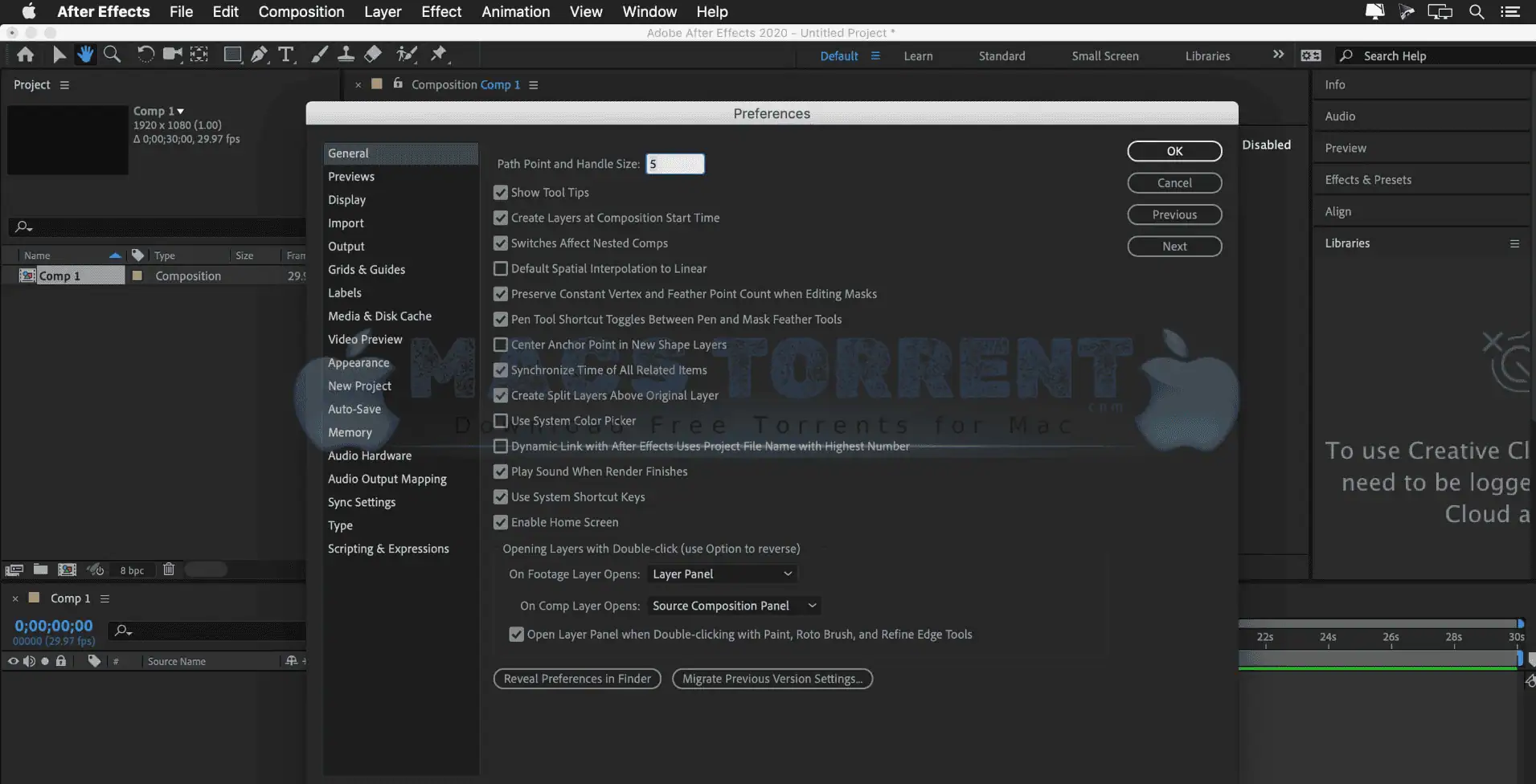Click Migrate Previous Version Settings button

(772, 679)
